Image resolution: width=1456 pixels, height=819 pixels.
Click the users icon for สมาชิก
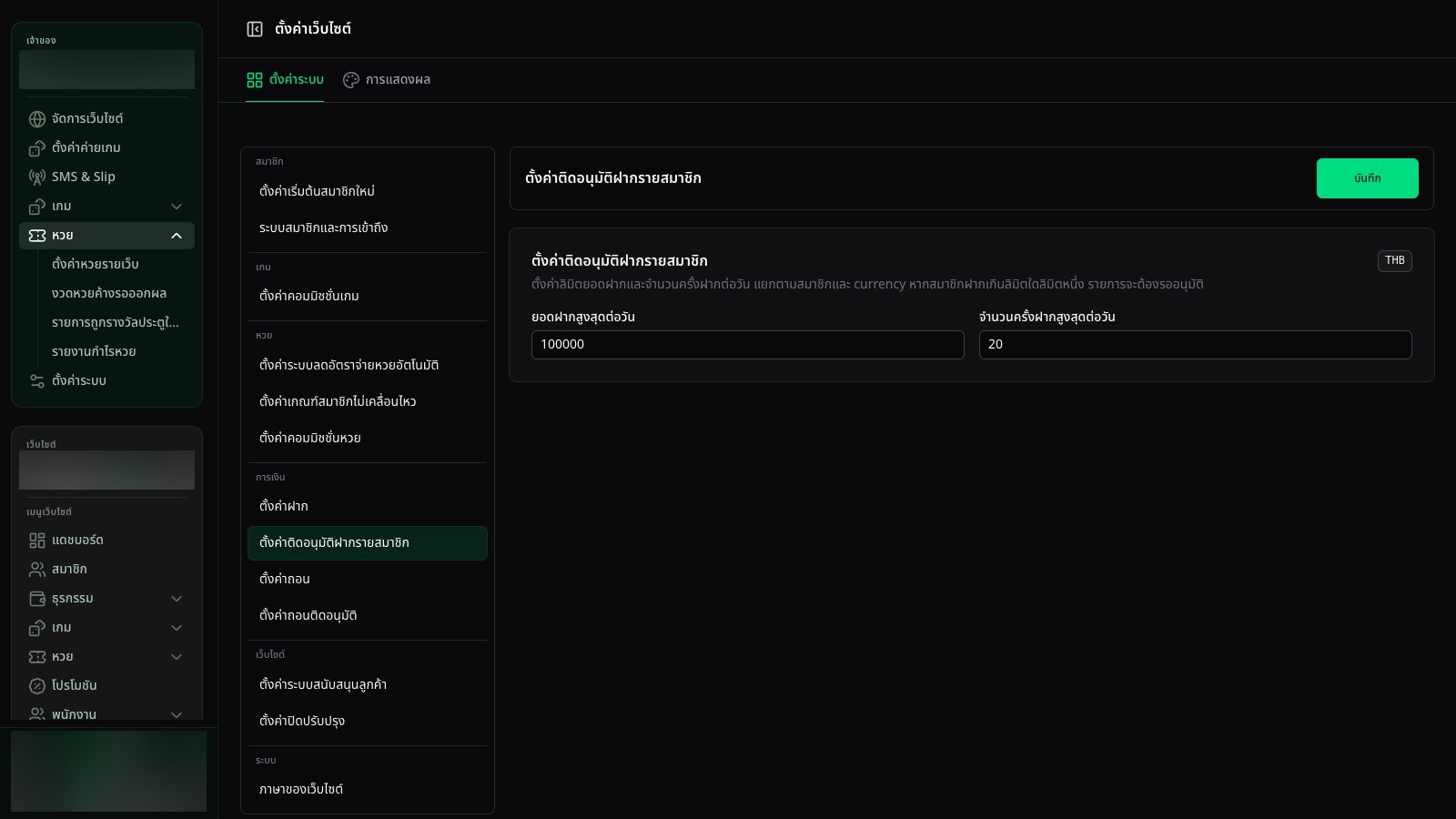[37, 570]
